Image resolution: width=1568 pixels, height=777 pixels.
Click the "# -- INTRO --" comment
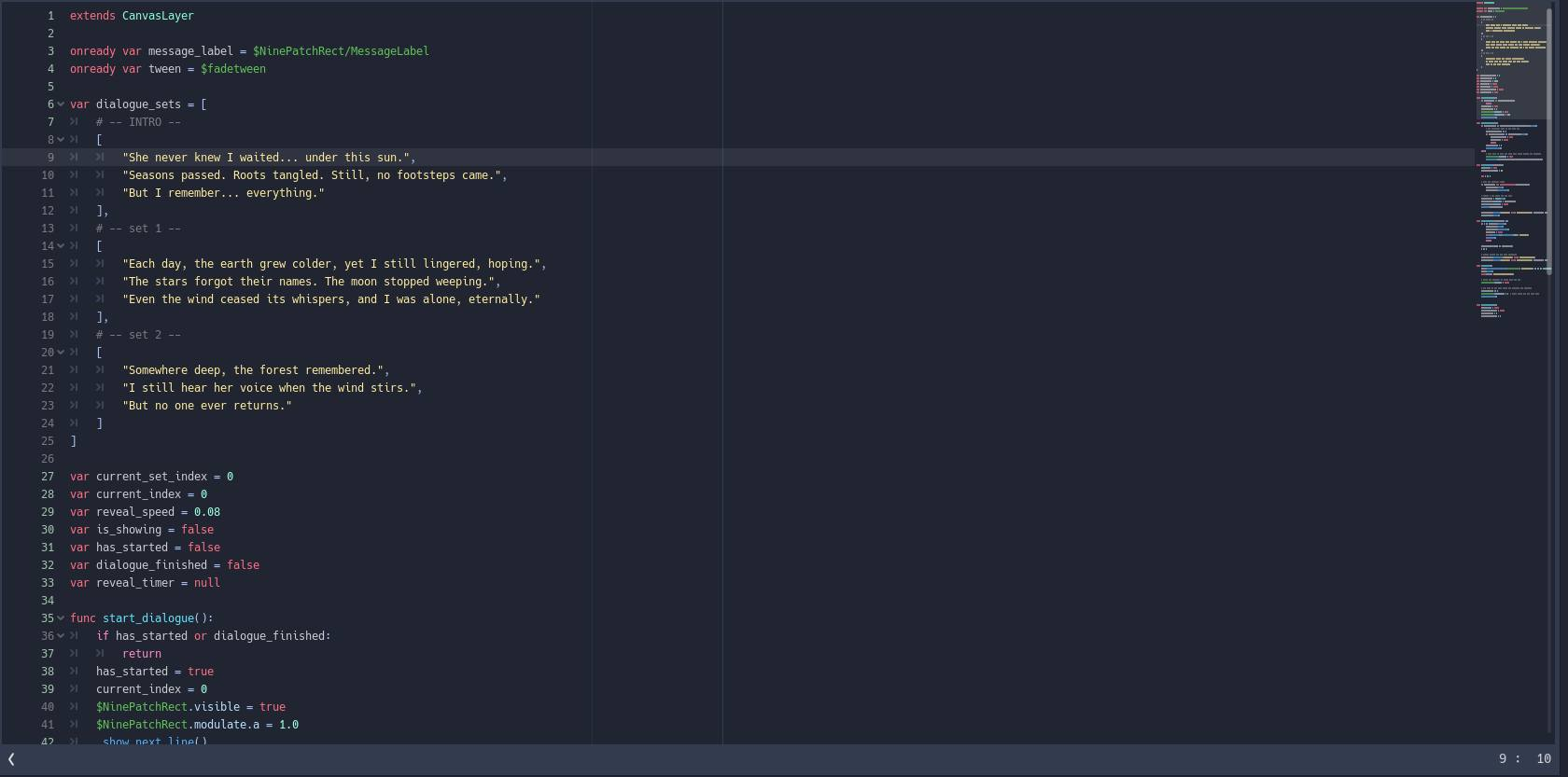click(x=138, y=122)
